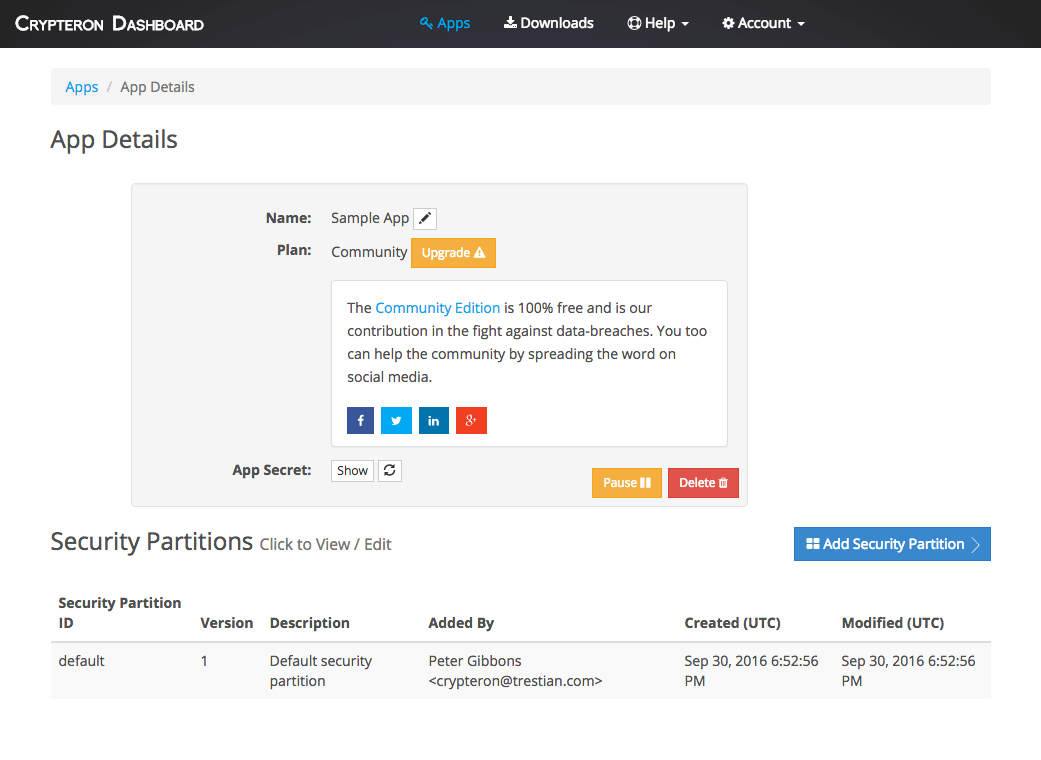Share on Google Plus via the icon
This screenshot has height=760, width=1041.
click(471, 421)
